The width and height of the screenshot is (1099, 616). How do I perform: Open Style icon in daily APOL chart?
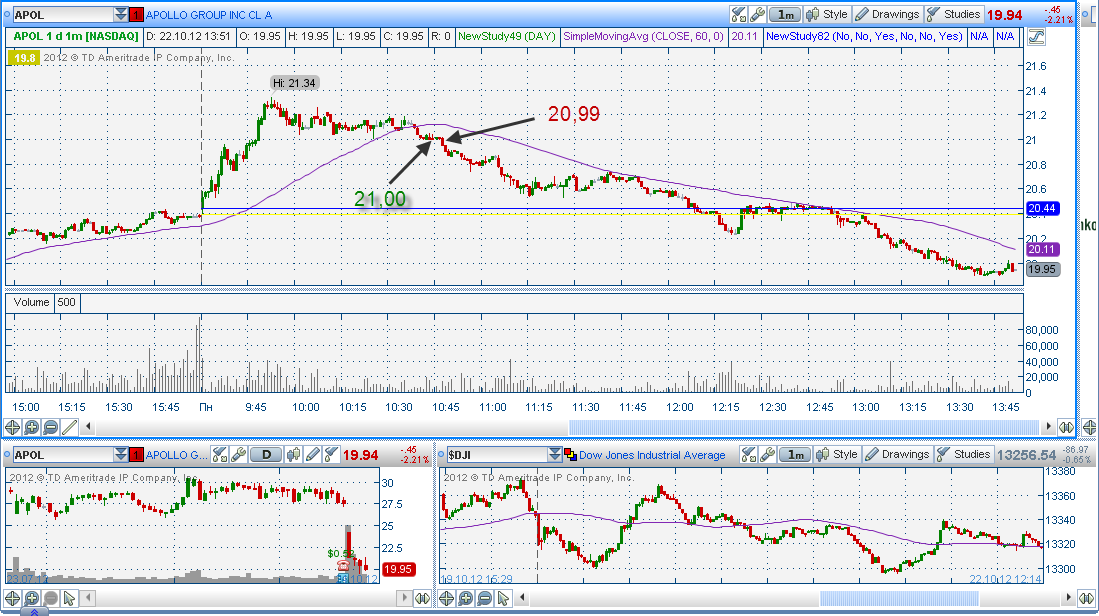pyautogui.click(x=294, y=455)
